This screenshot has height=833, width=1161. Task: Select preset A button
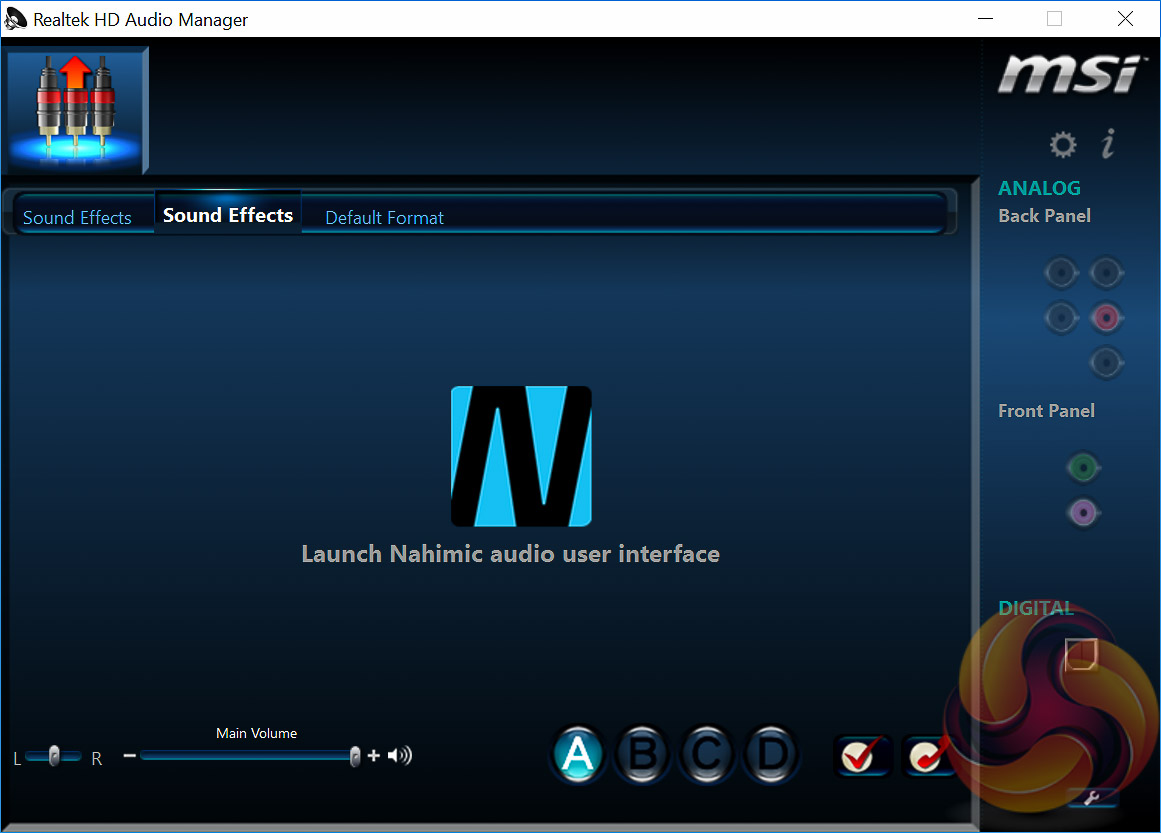578,755
